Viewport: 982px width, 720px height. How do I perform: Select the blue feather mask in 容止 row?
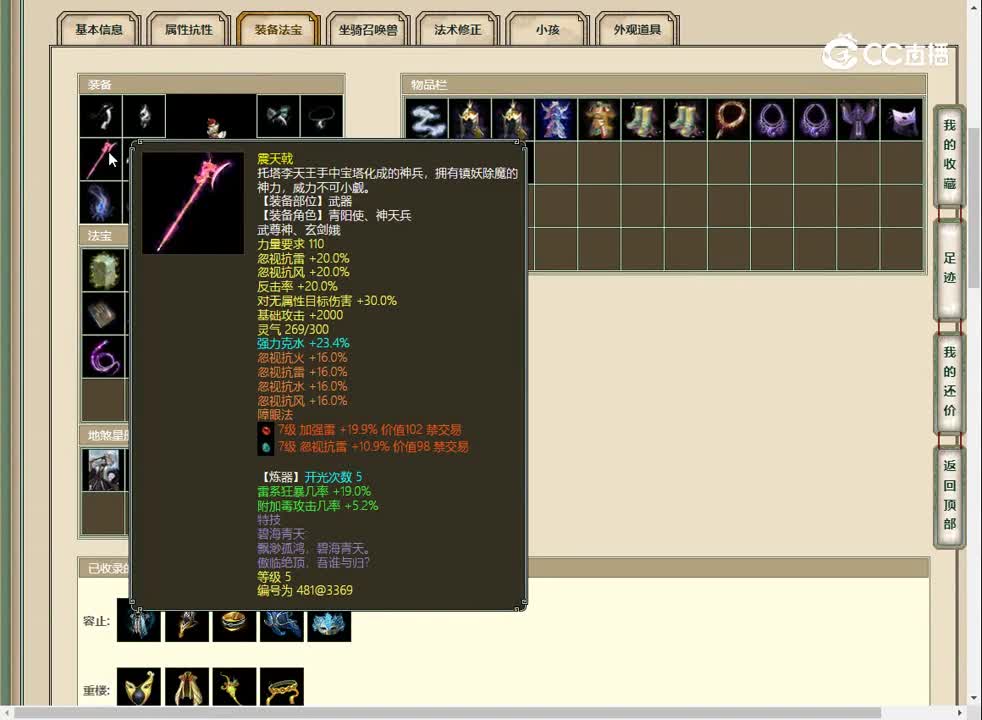[329, 625]
